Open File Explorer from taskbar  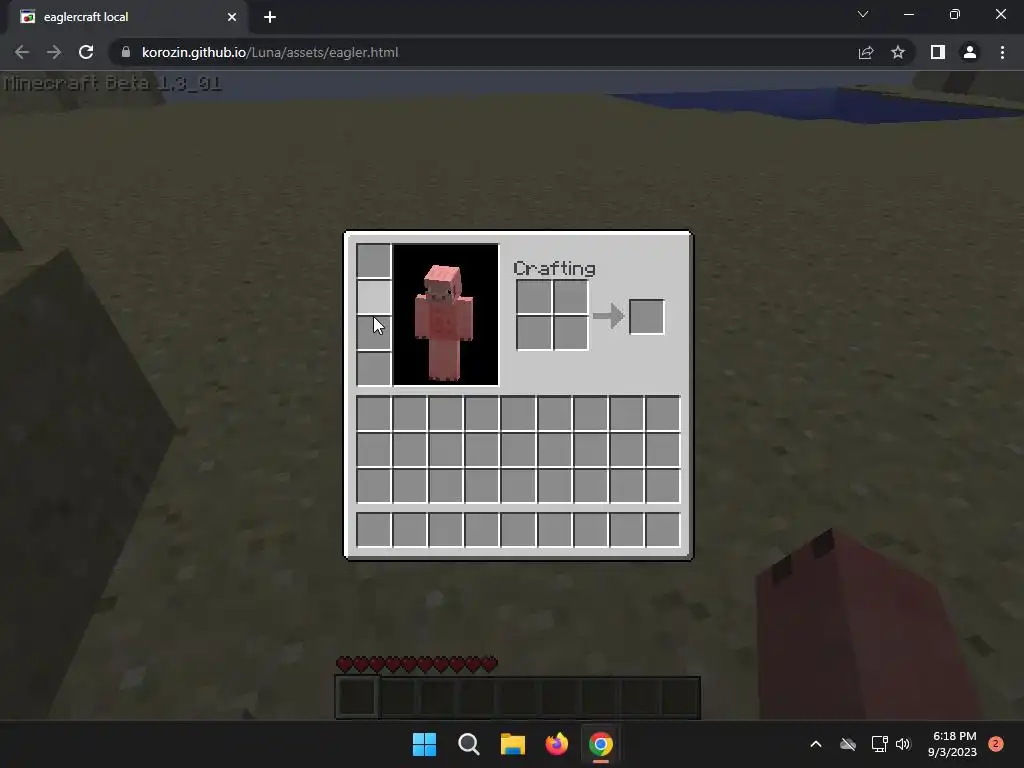(513, 744)
